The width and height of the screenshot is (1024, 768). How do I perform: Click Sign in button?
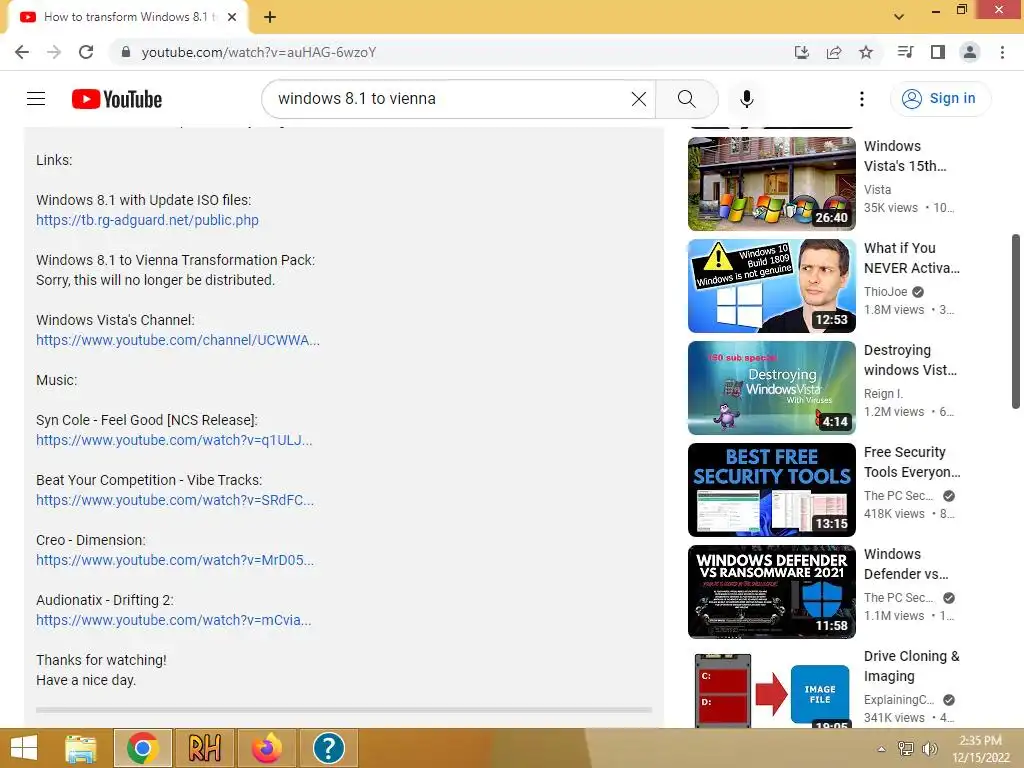pyautogui.click(x=940, y=99)
